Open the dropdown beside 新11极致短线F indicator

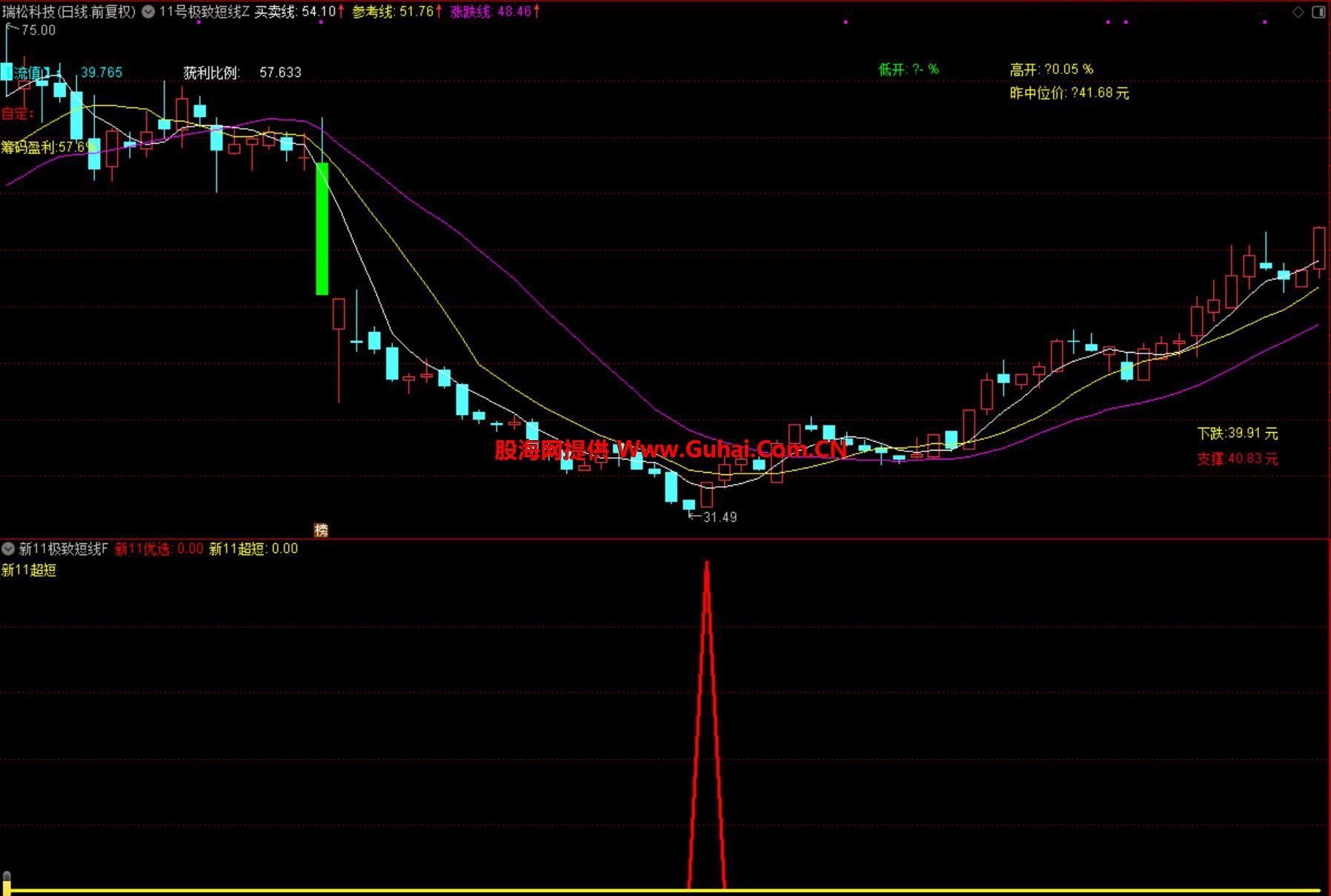(8, 548)
